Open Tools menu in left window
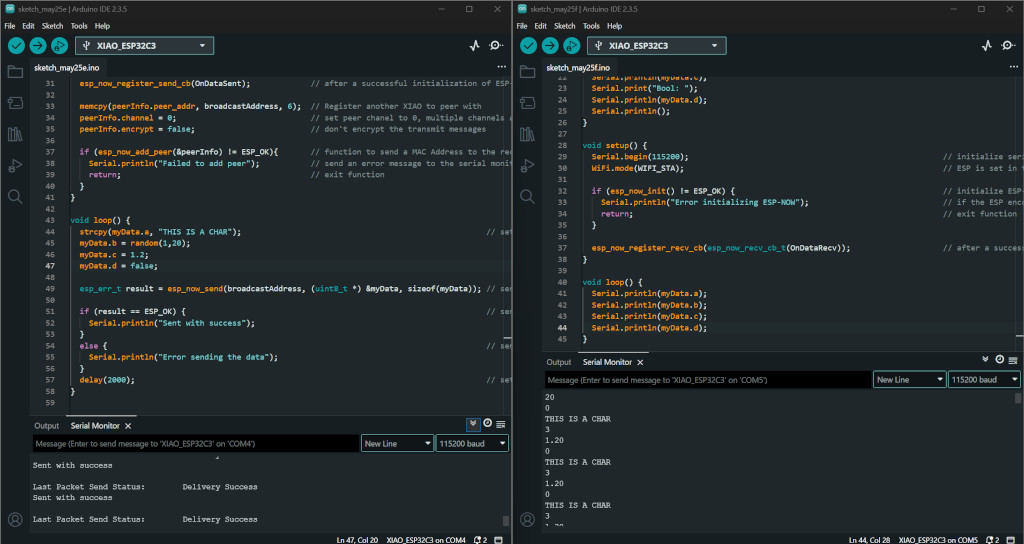 79,26
